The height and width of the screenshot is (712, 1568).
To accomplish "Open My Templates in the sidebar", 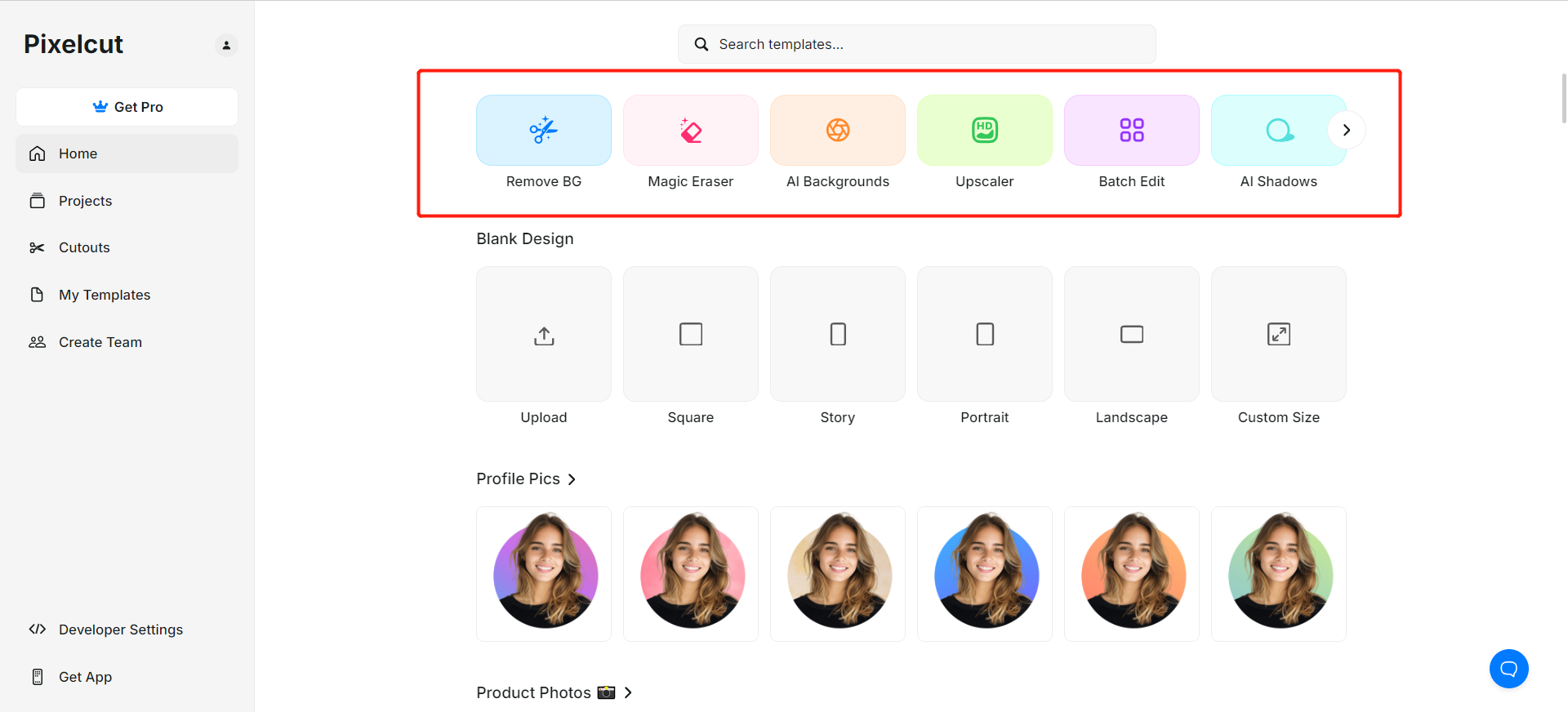I will [x=127, y=295].
